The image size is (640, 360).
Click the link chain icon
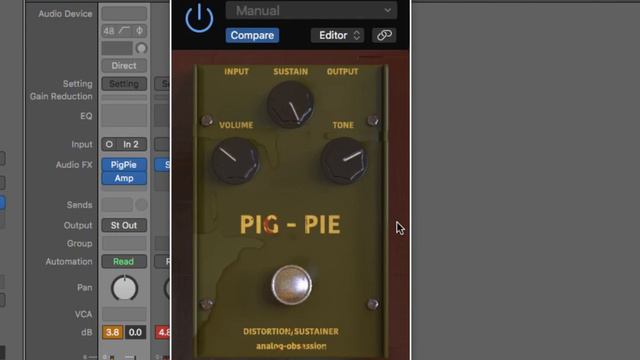(x=384, y=36)
